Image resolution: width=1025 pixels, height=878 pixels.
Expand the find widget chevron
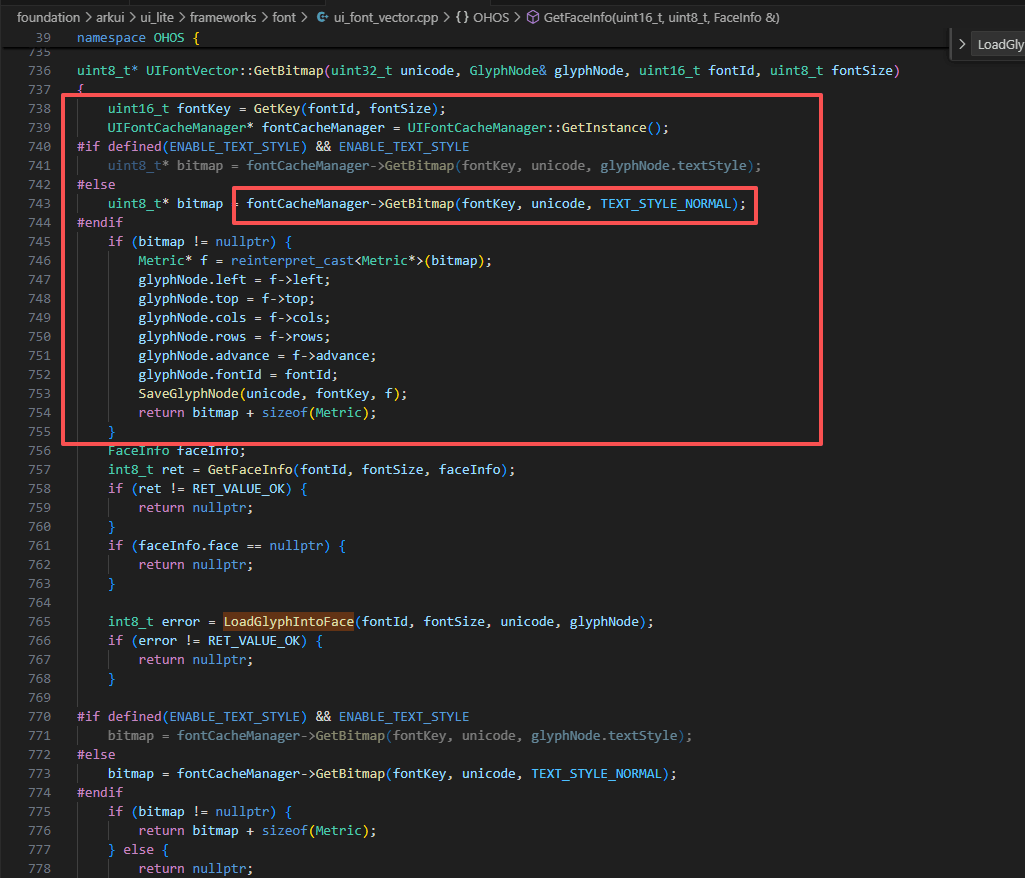(x=962, y=44)
